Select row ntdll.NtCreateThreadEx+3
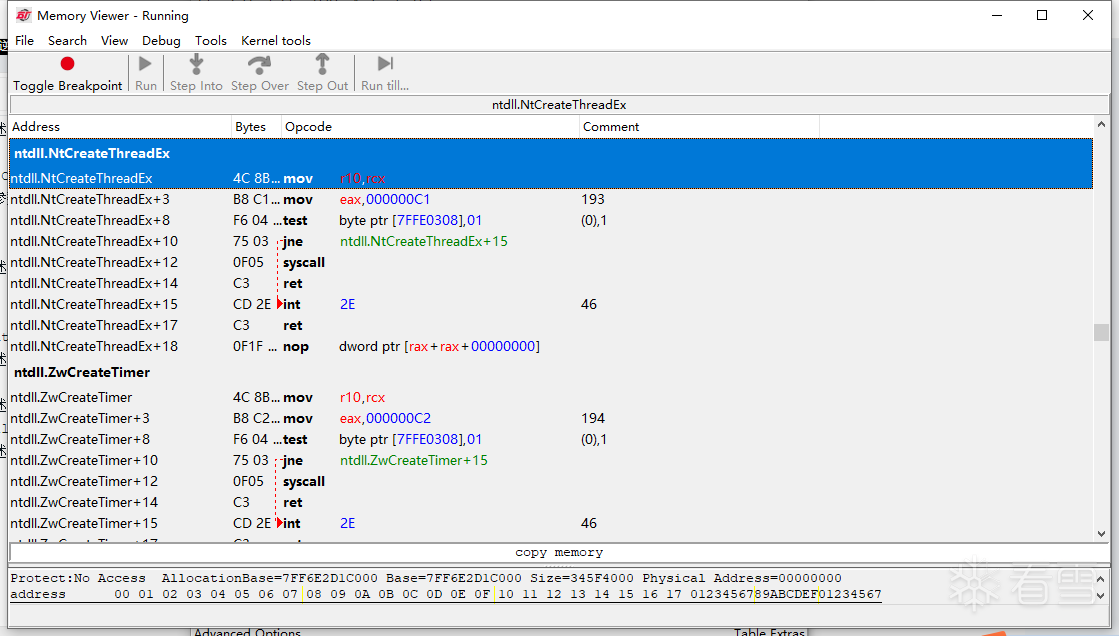The width and height of the screenshot is (1119, 636). 551,199
